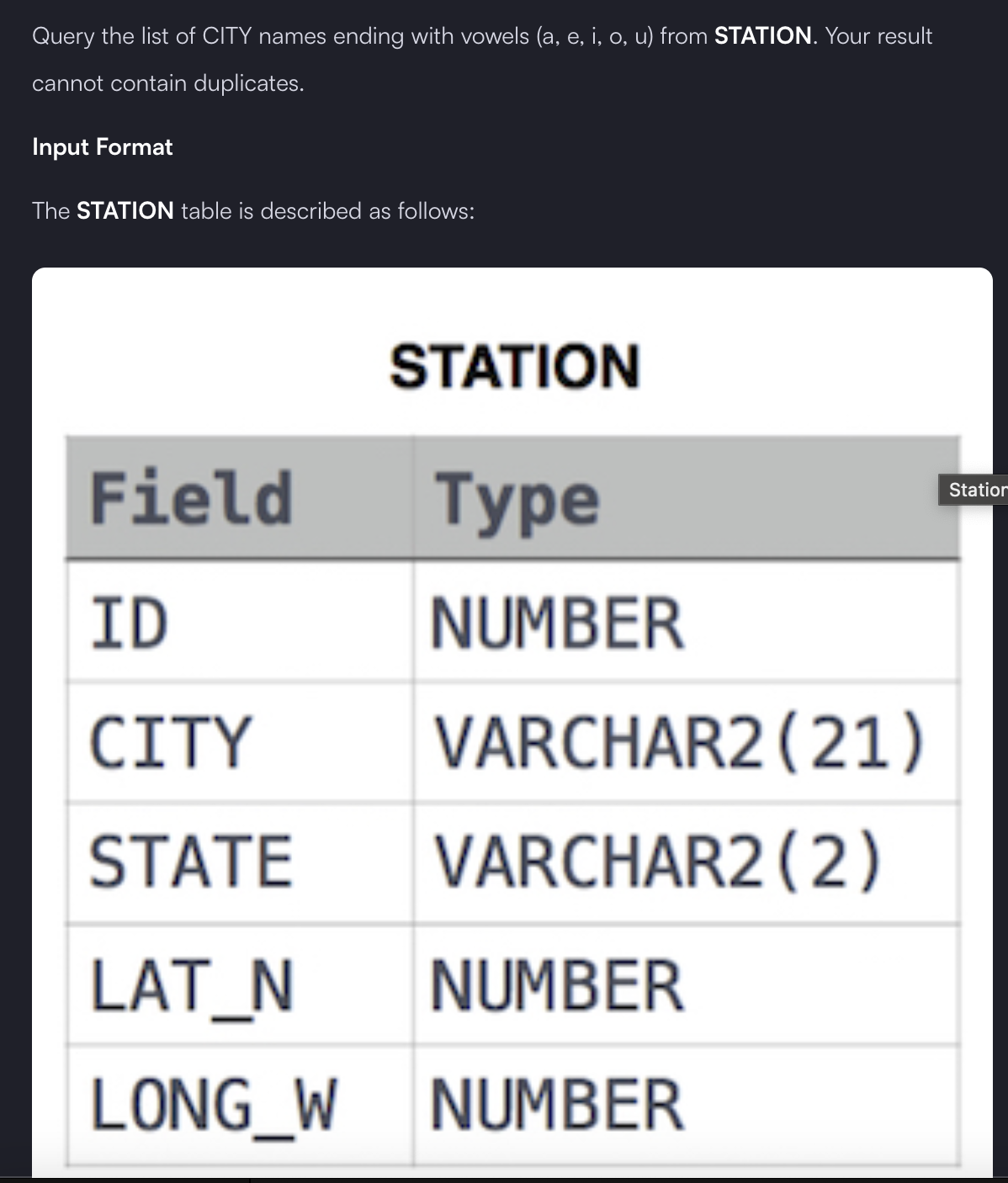Click the STATION table title
Screen dimensions: 1008x1183
[514, 367]
